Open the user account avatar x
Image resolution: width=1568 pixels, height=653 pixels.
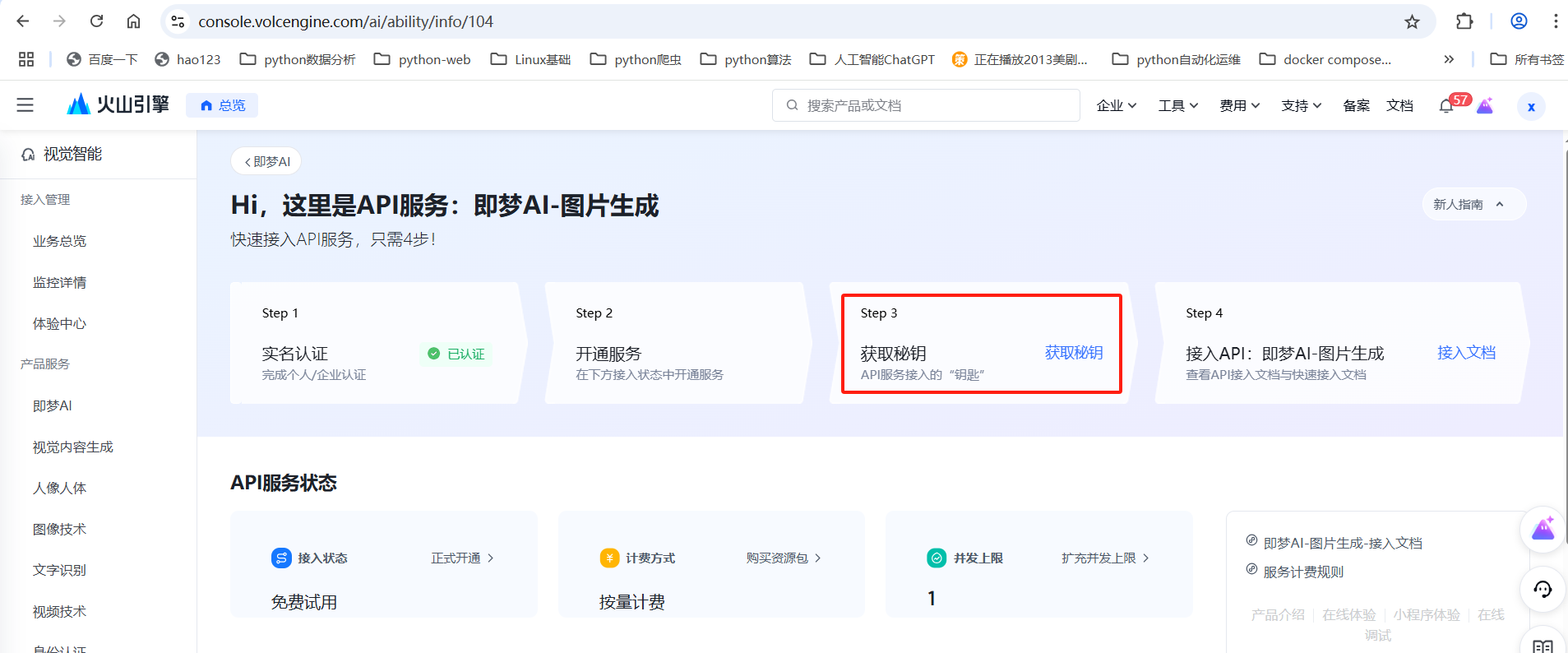point(1531,106)
